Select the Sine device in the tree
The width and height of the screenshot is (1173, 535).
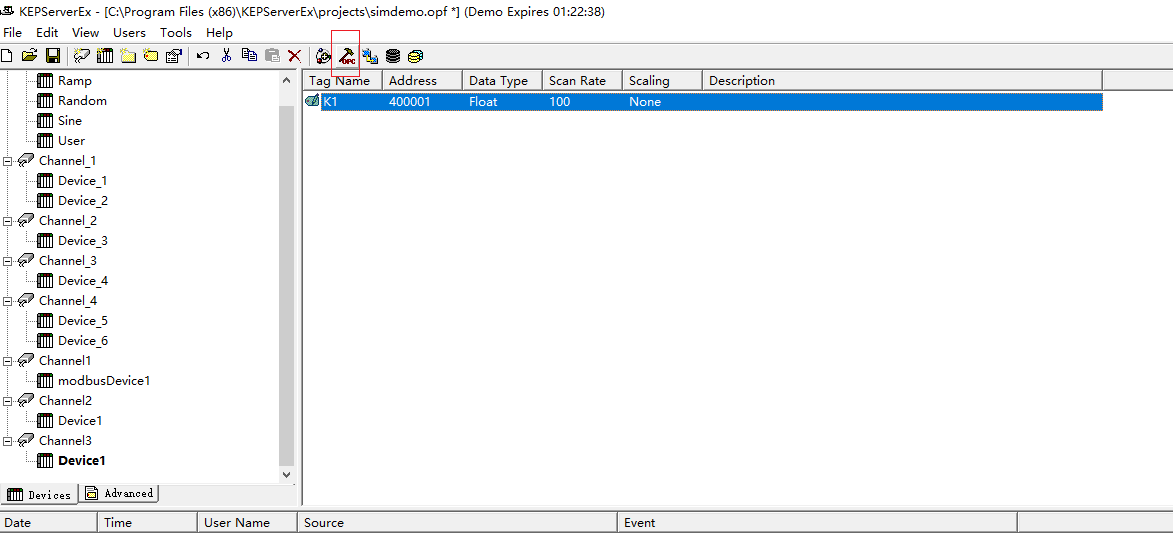pyautogui.click(x=70, y=120)
